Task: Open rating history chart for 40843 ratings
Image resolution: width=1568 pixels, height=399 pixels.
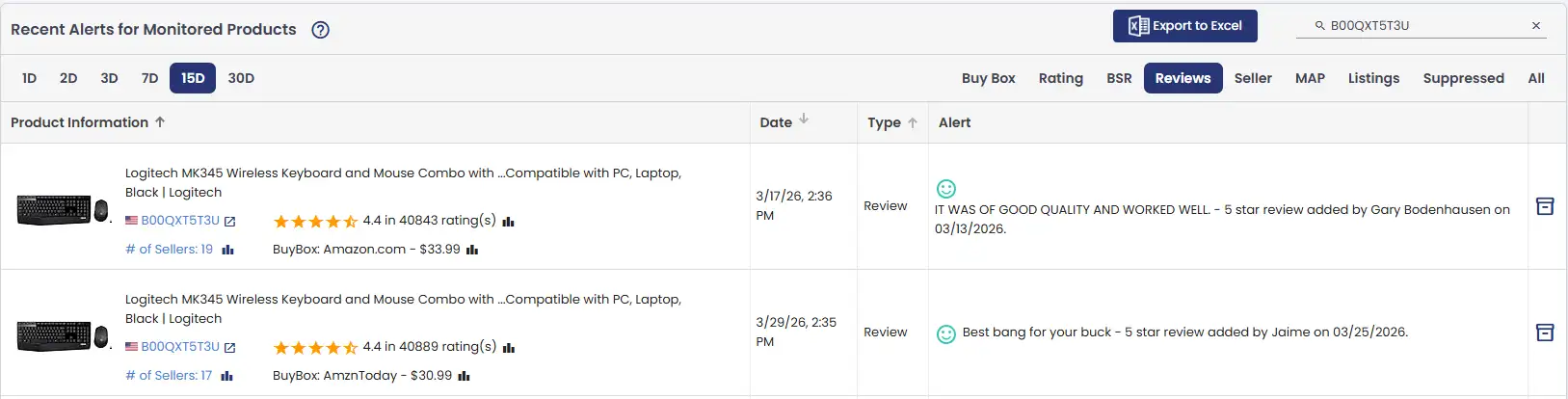Action: (x=509, y=222)
